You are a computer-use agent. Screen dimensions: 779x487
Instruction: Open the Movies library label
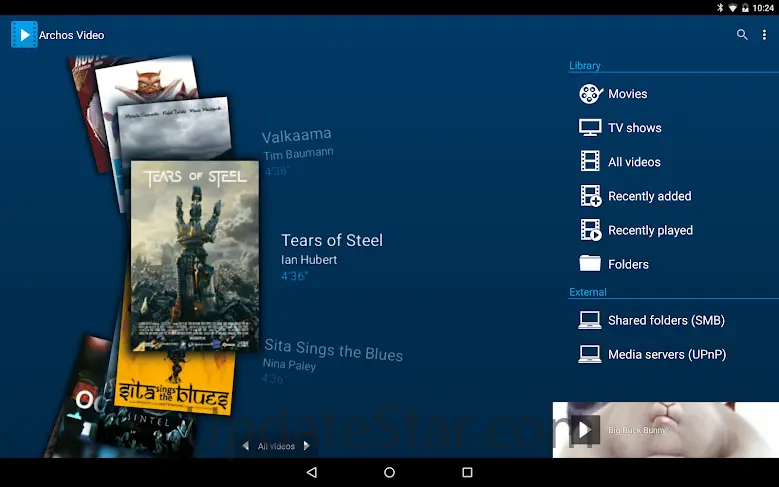point(627,94)
